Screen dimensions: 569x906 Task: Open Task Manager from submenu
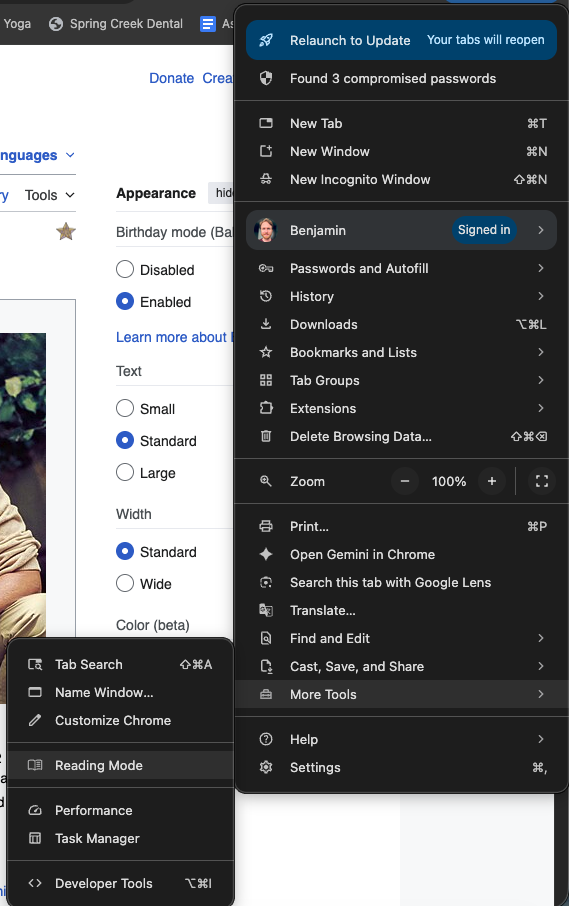120,838
